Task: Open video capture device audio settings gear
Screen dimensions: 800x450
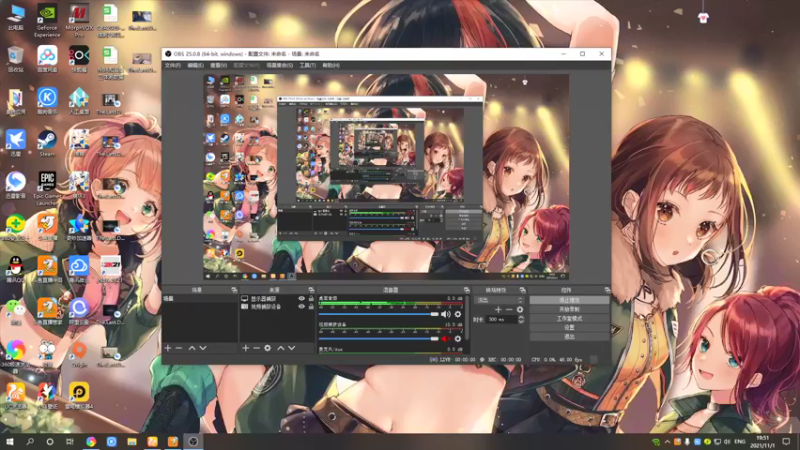Action: [x=458, y=339]
